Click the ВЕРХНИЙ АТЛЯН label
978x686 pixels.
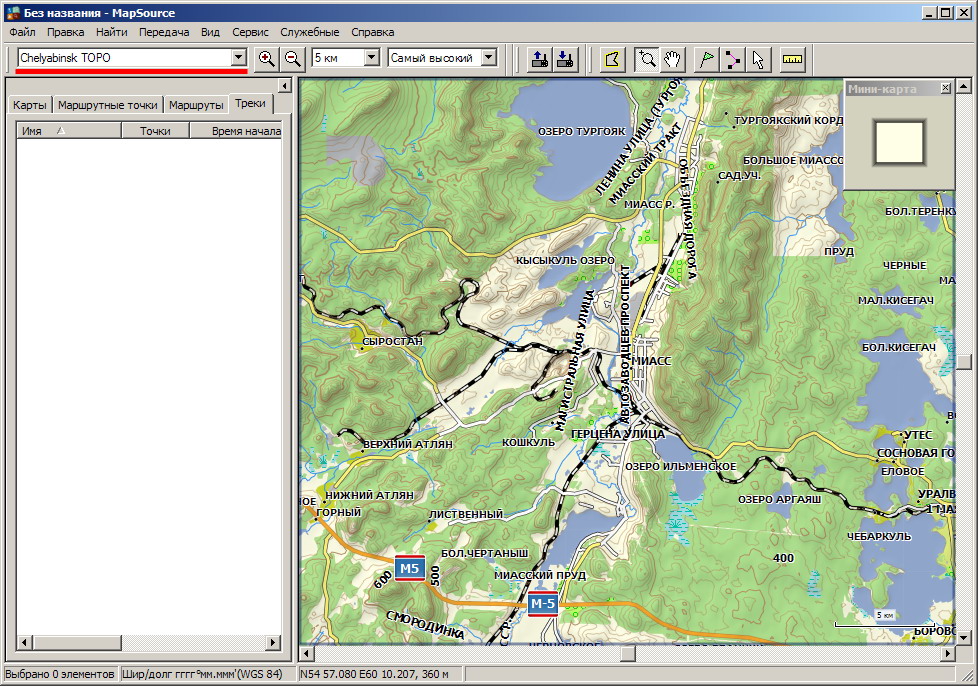coord(408,445)
